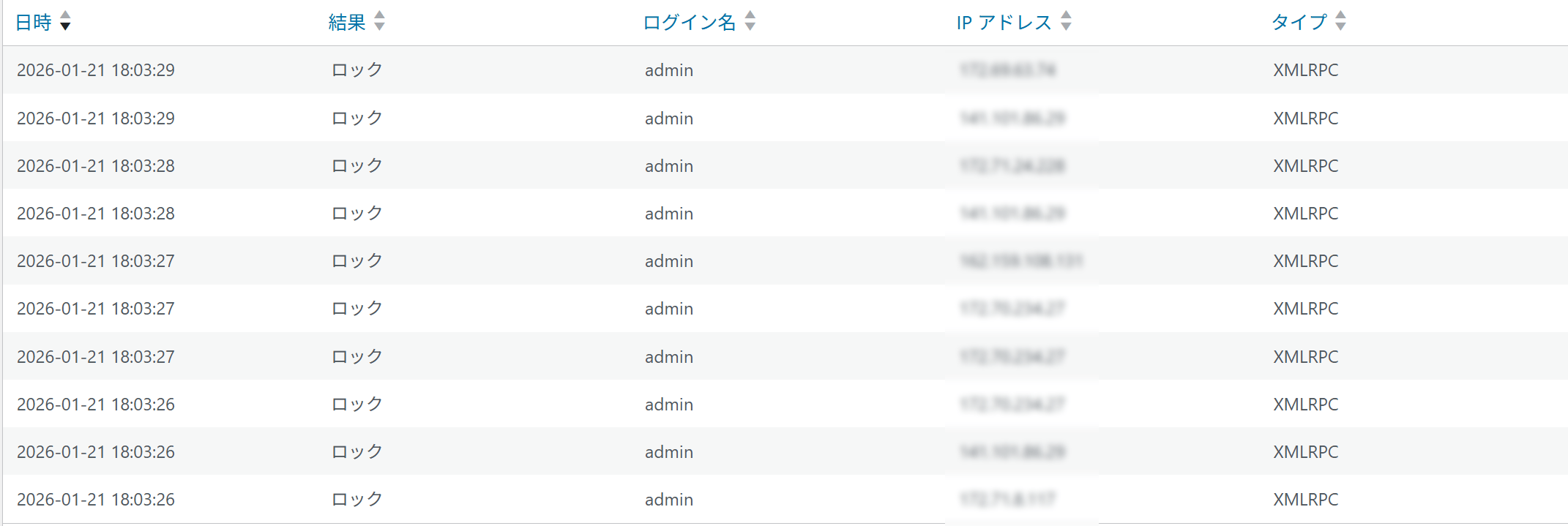Viewport: 1568px width, 526px height.
Task: Sort table by 結果 column header
Action: (x=347, y=23)
